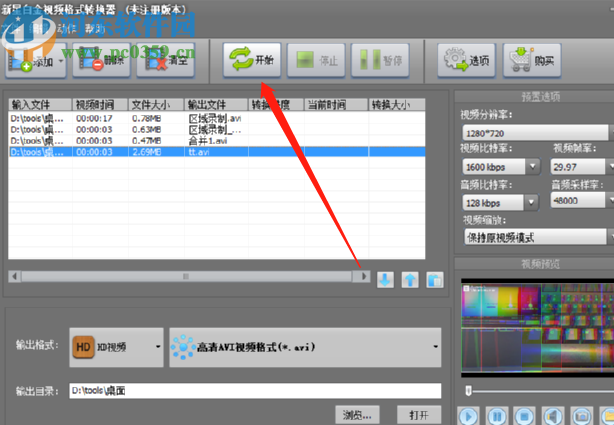Click the 购买 (Buy) shopping cart button
Image resolution: width=614 pixels, height=425 pixels.
[x=531, y=61]
